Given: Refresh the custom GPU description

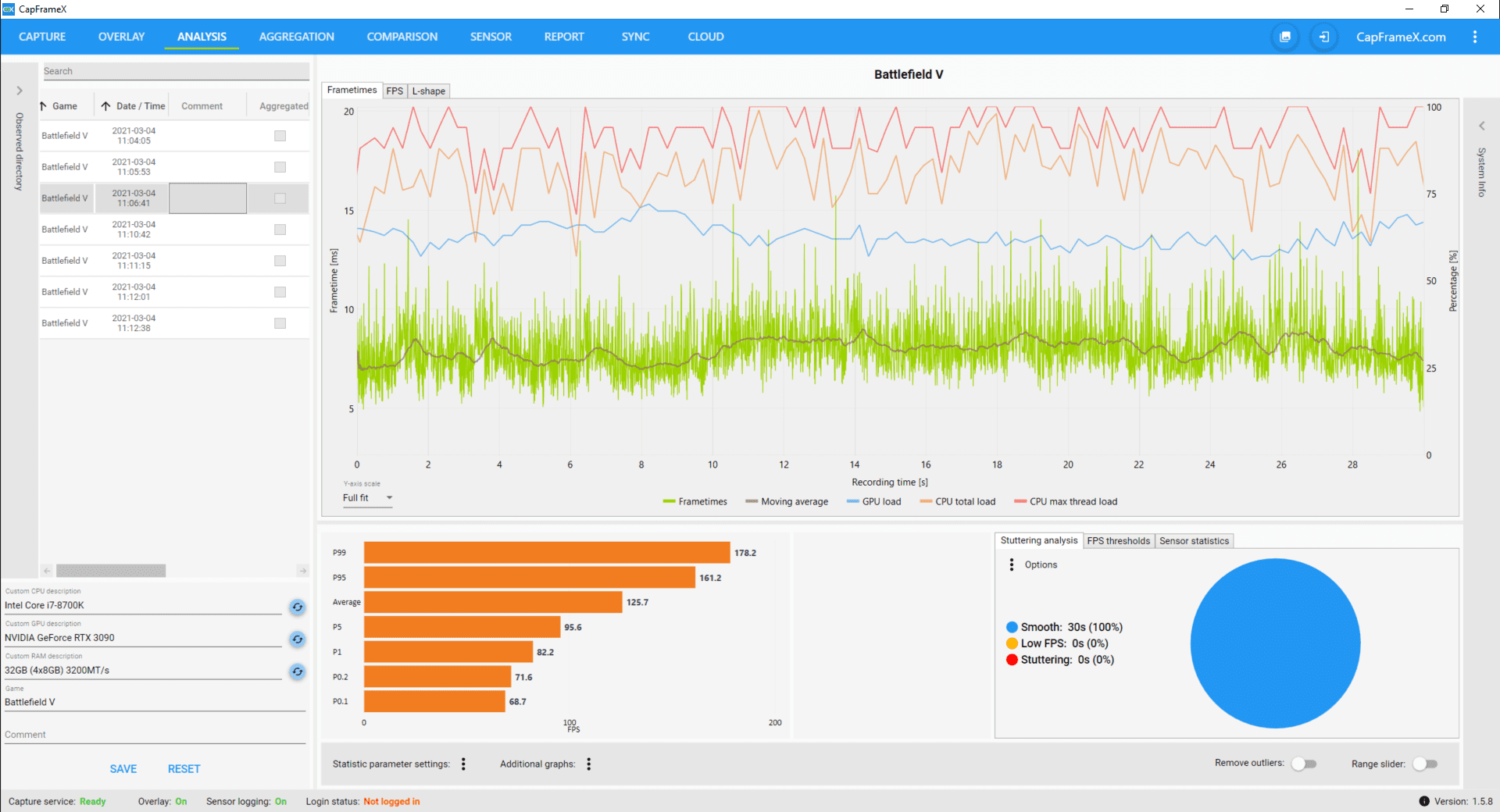Looking at the screenshot, I should click(x=298, y=639).
